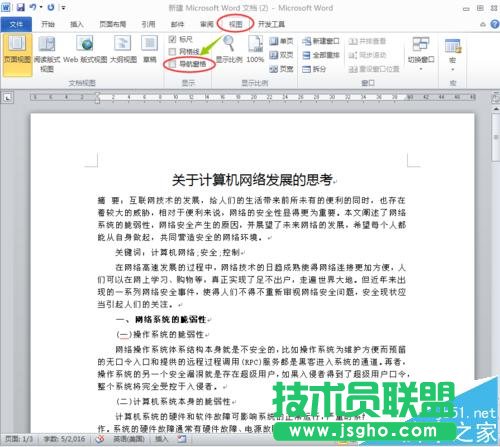
Task: Click the scrollbar up arrow
Action: [x=496, y=108]
